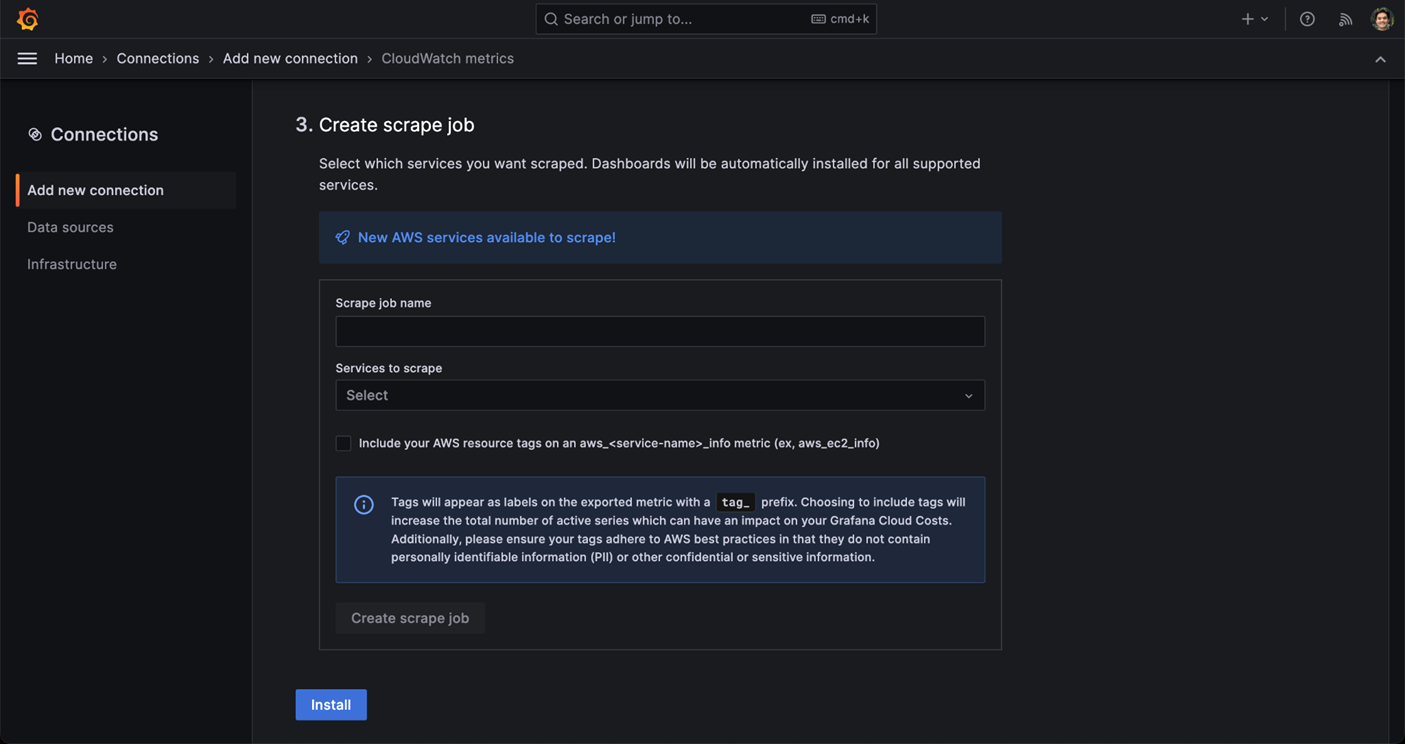Click the news feed icon
The width and height of the screenshot is (1405, 744).
(1345, 18)
